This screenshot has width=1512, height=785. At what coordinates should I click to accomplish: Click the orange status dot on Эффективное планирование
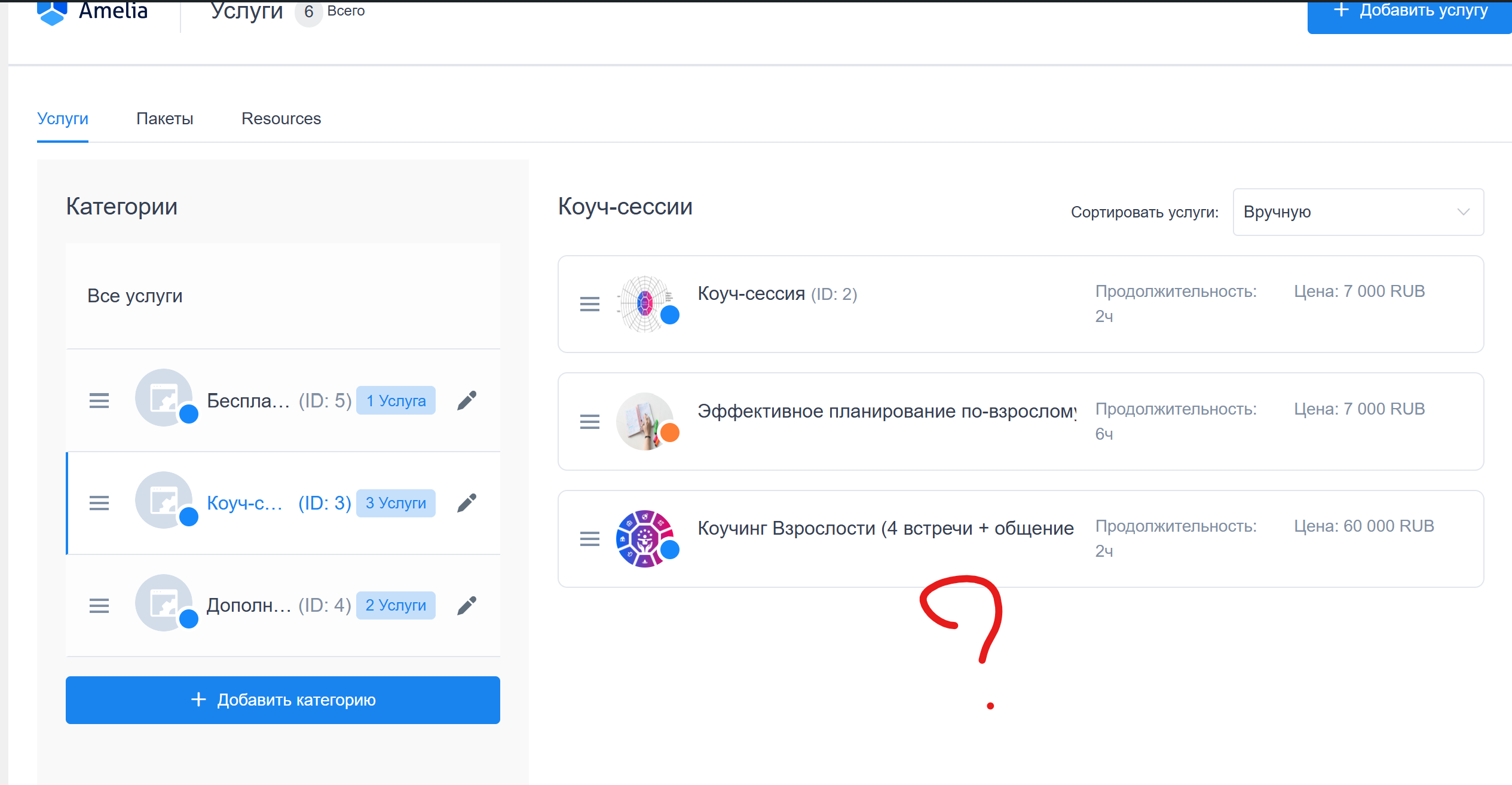point(670,433)
